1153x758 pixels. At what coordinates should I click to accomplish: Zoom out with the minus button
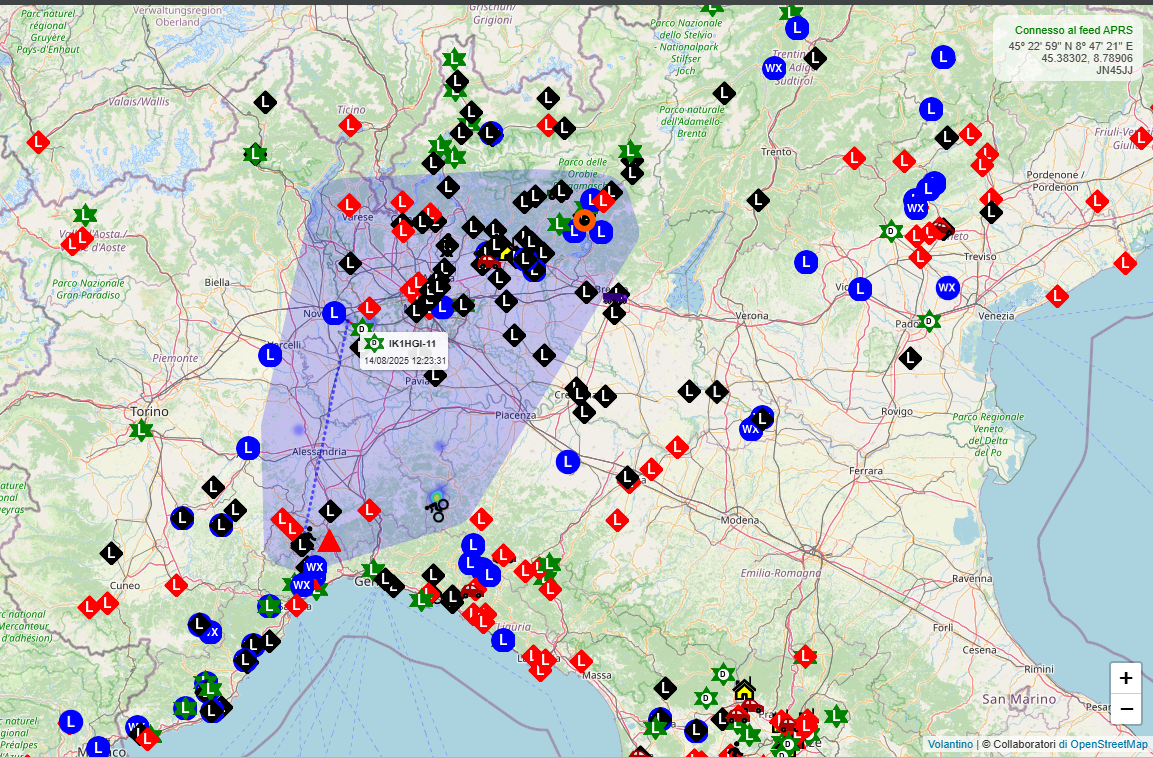(1125, 709)
